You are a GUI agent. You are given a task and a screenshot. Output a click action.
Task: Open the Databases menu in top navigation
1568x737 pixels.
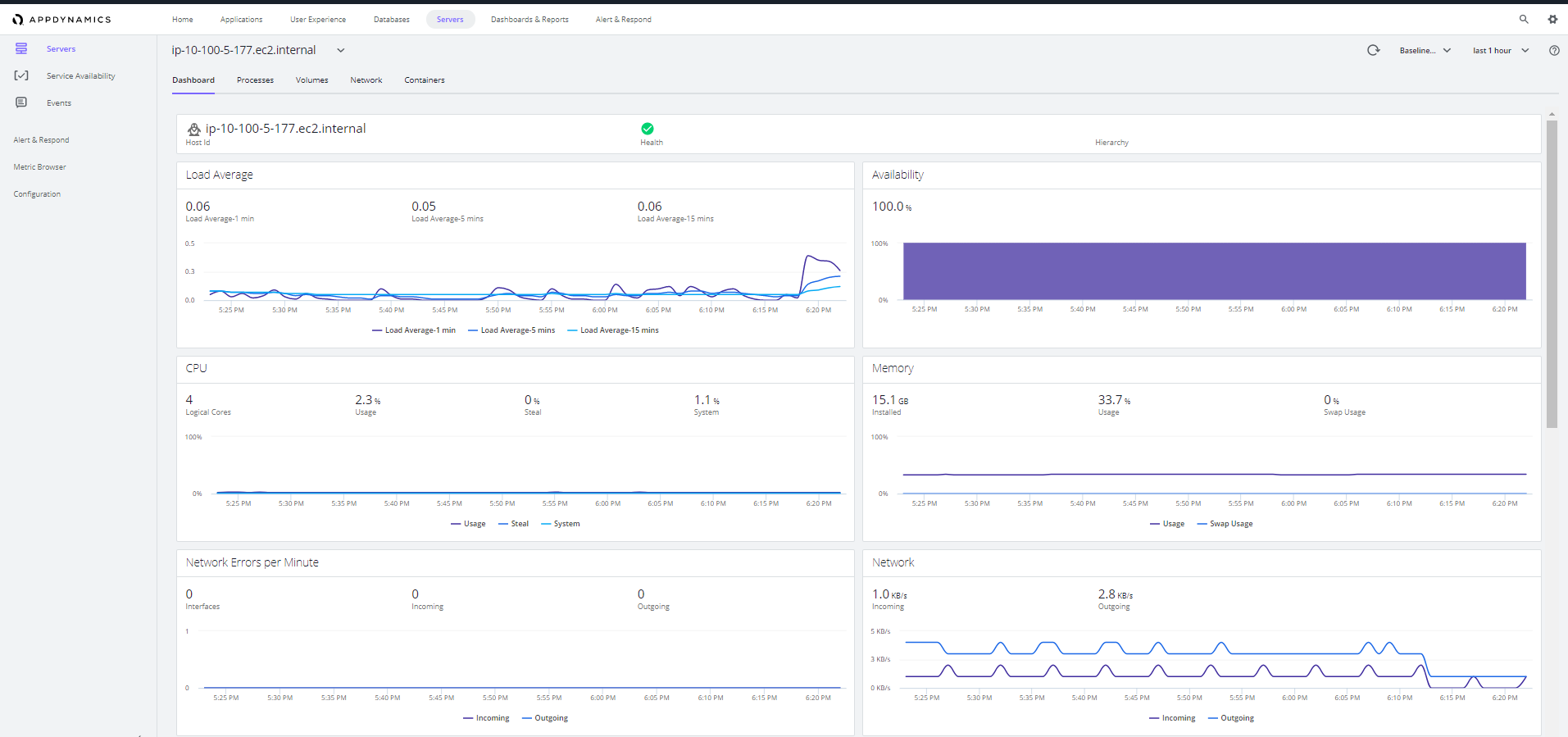(x=392, y=19)
